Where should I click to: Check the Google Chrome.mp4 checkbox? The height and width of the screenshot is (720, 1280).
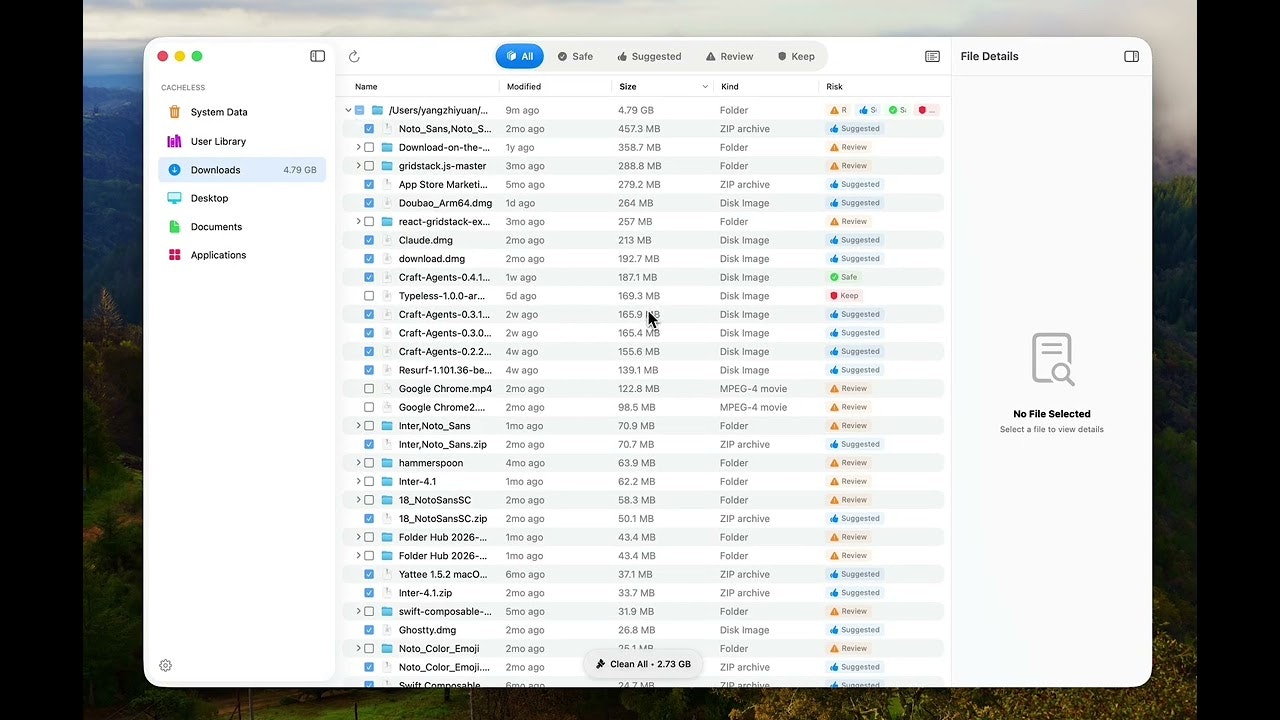click(369, 389)
